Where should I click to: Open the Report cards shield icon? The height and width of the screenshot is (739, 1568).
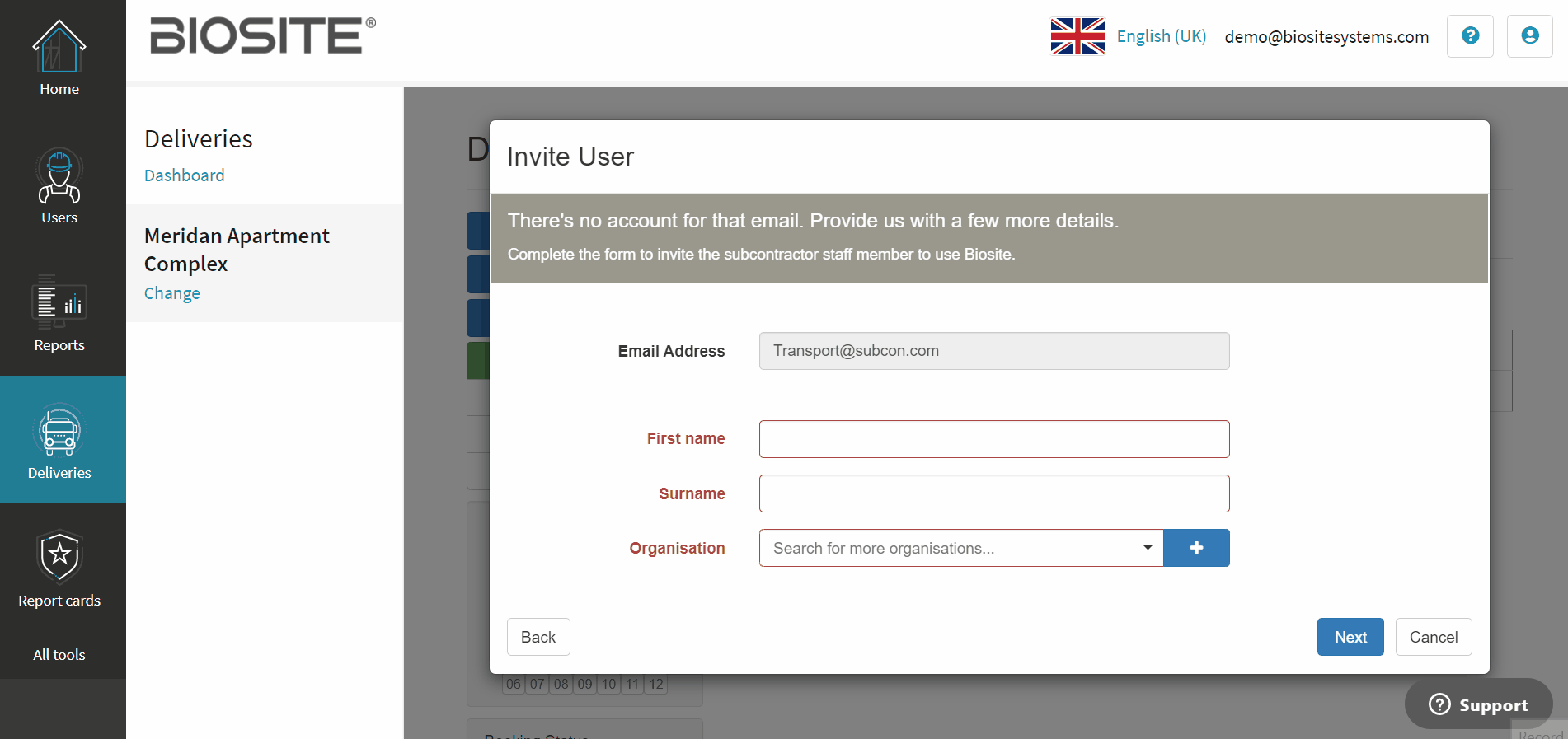59,557
